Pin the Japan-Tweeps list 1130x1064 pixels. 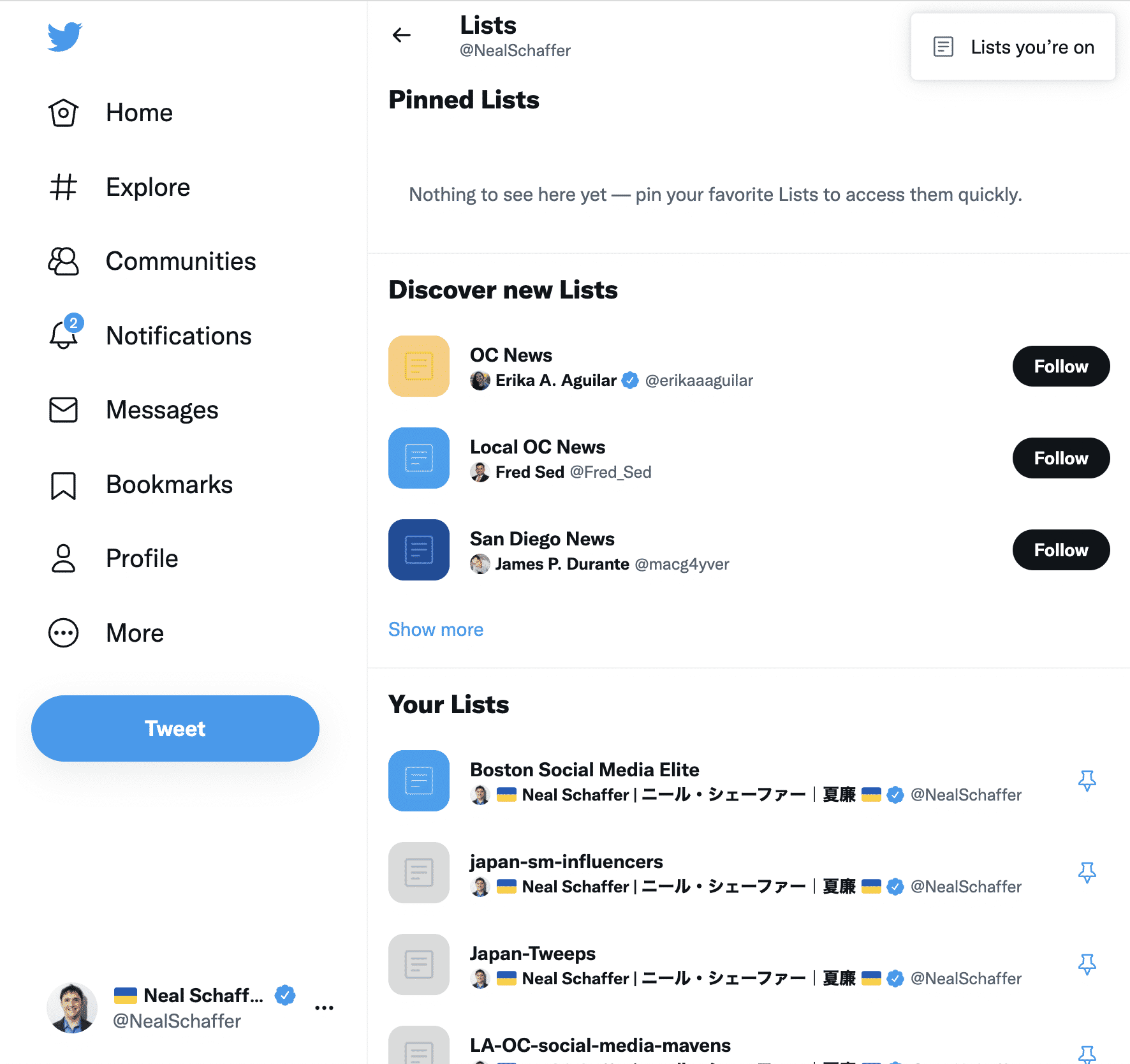pos(1087,964)
